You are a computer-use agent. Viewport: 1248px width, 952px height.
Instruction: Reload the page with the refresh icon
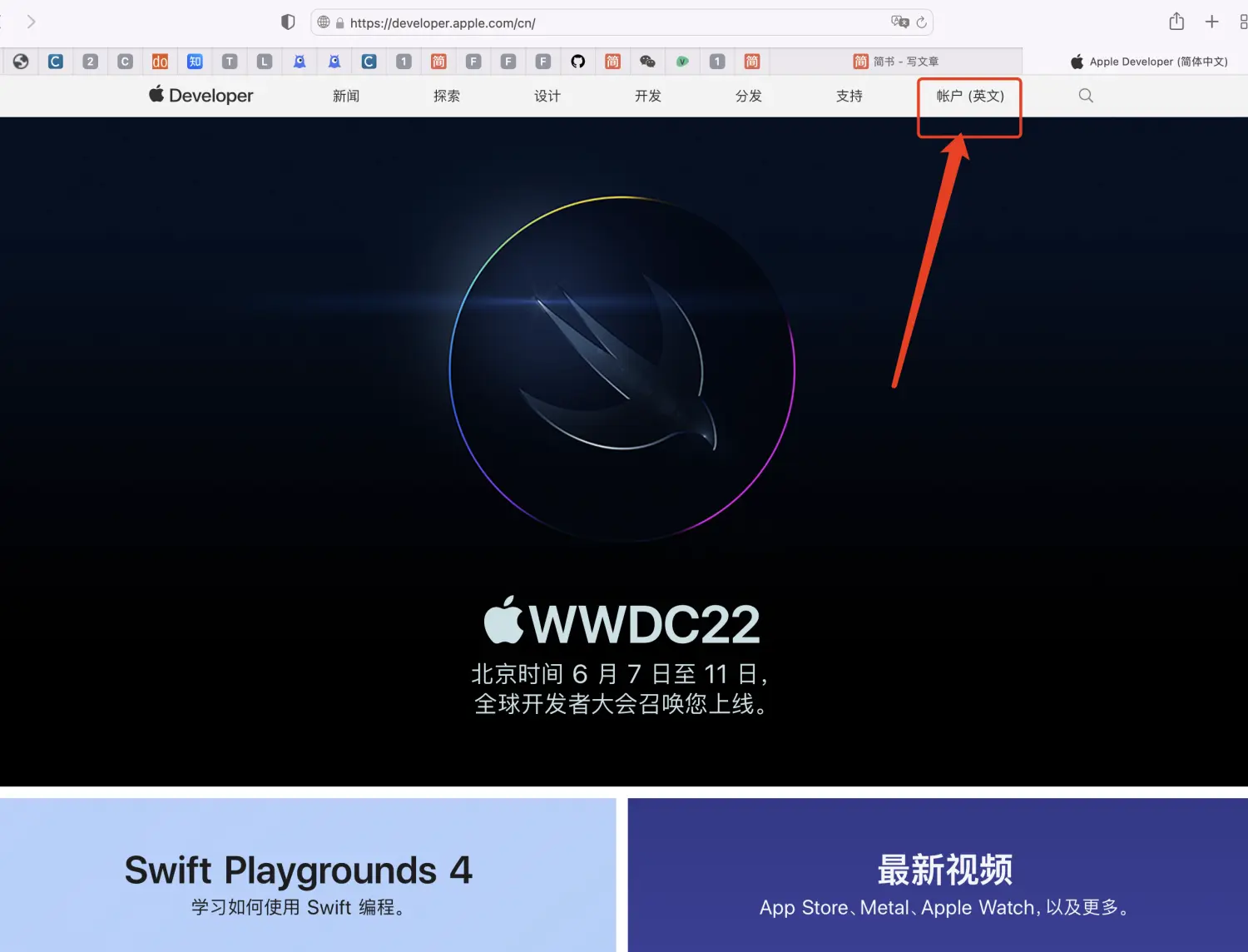pos(921,22)
